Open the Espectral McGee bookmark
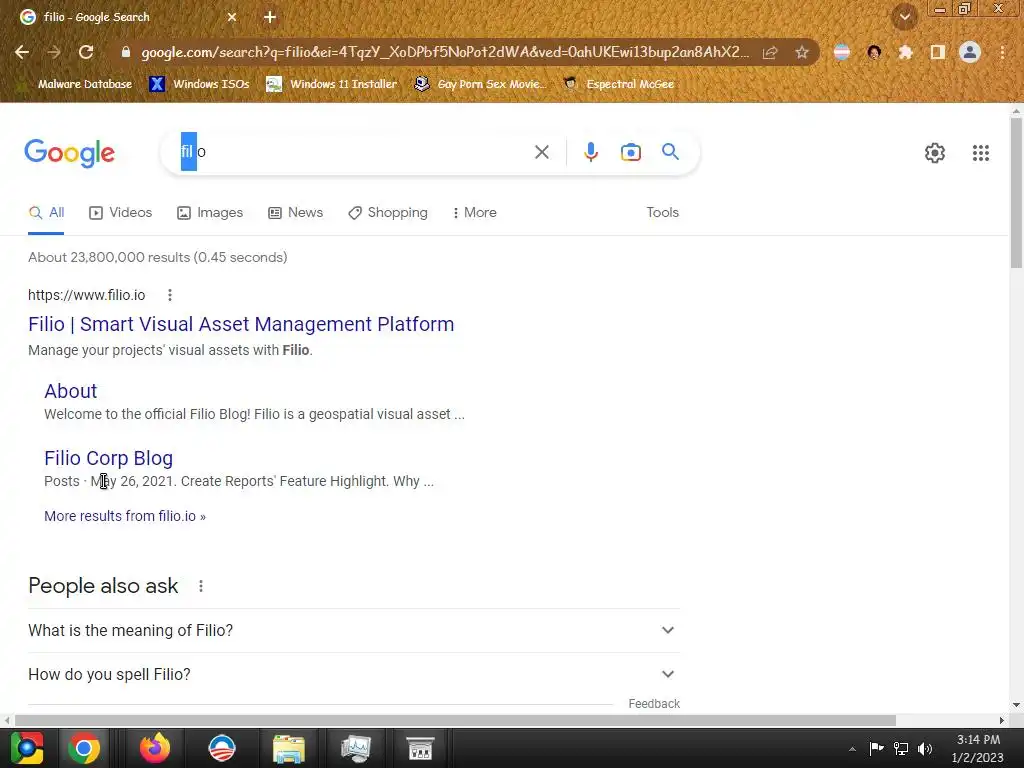The height and width of the screenshot is (768, 1024). tap(619, 84)
